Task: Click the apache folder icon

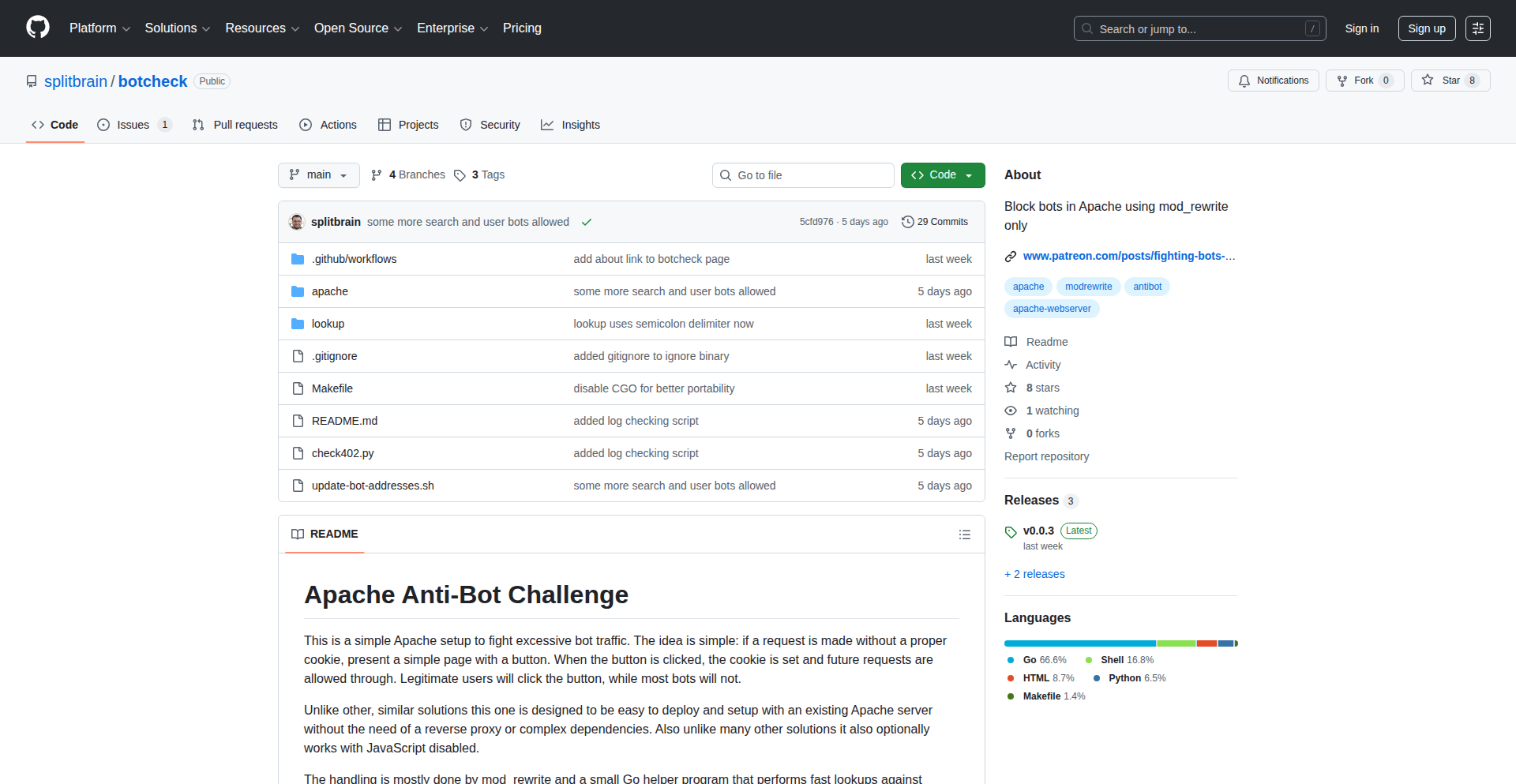Action: click(x=298, y=291)
